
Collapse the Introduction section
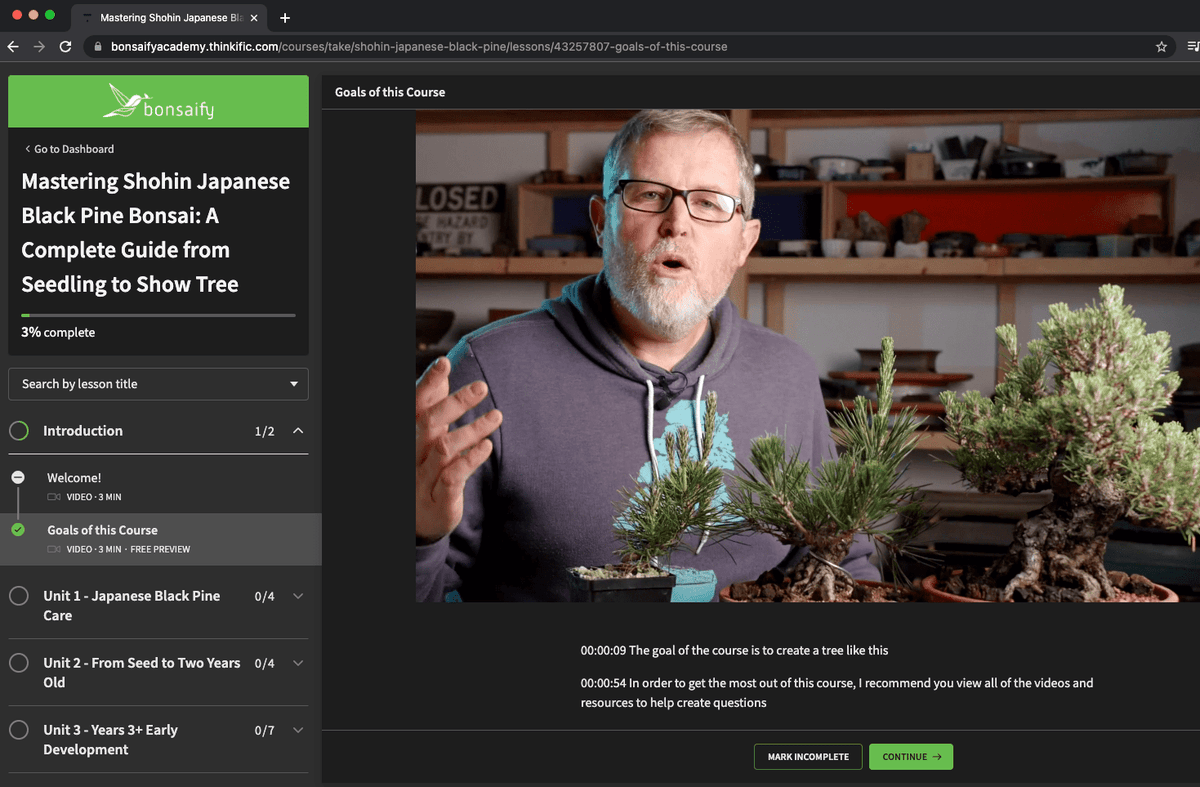coord(296,431)
